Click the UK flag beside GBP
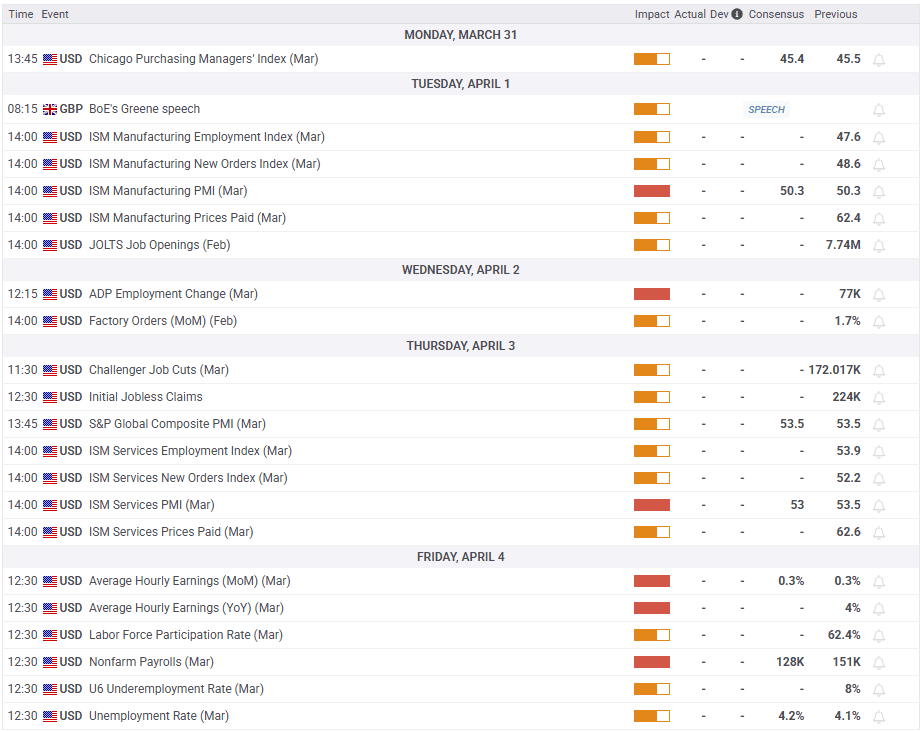 pyautogui.click(x=50, y=109)
